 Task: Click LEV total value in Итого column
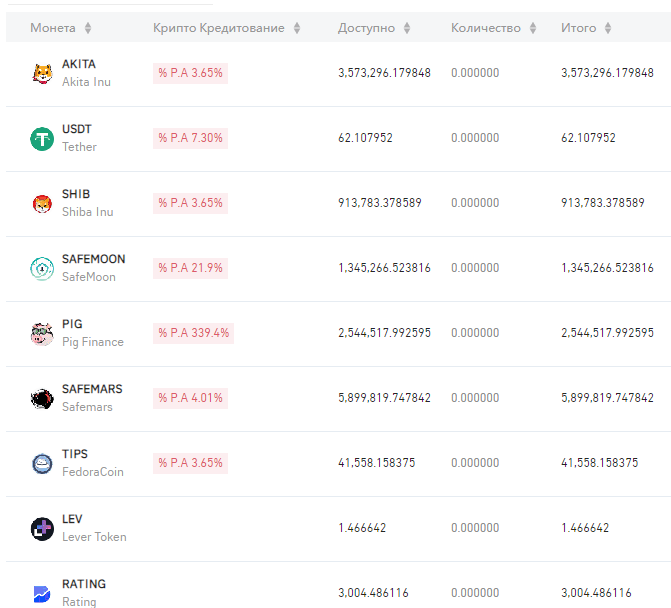[585, 528]
